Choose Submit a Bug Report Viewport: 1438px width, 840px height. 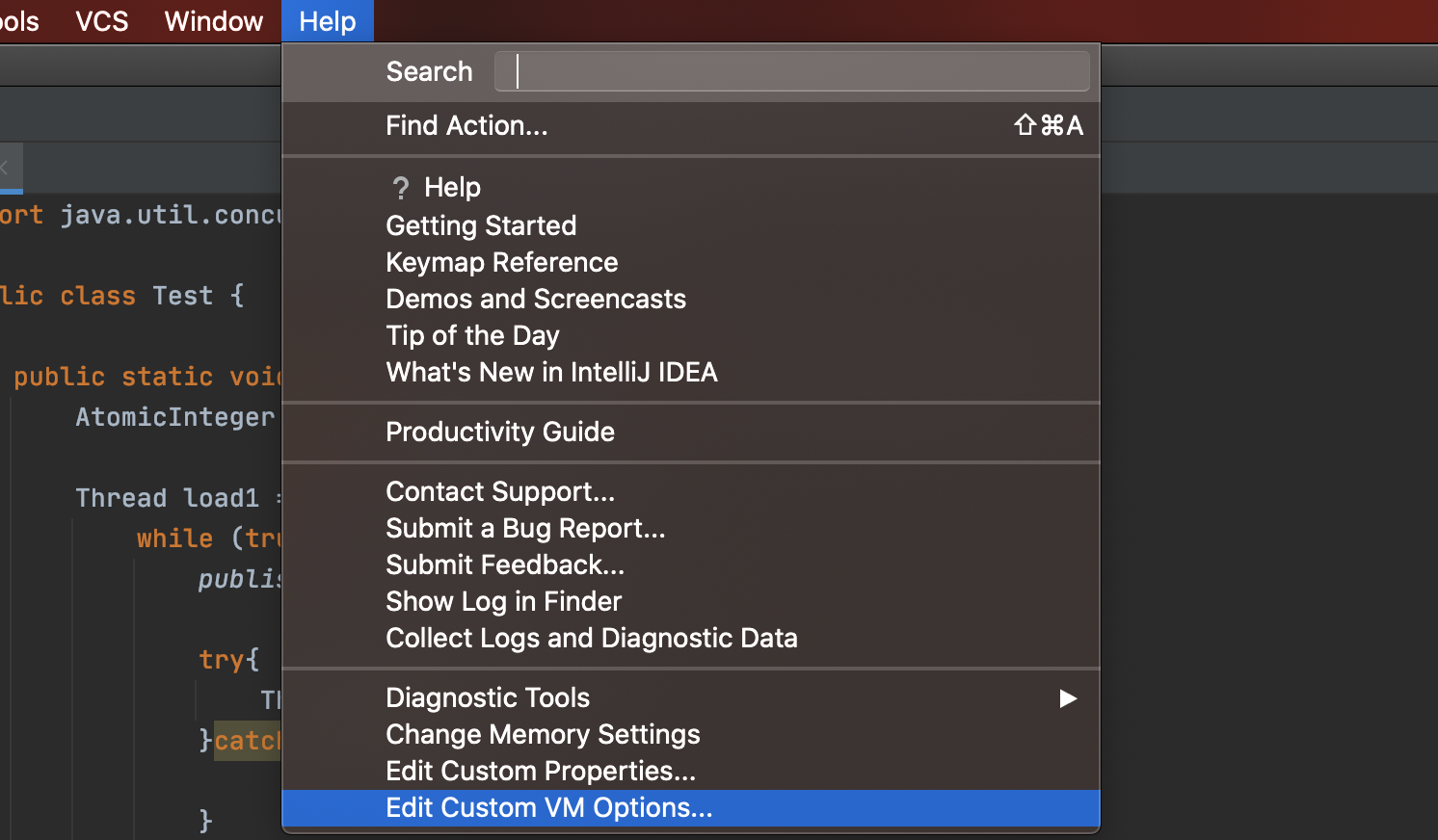pos(525,529)
